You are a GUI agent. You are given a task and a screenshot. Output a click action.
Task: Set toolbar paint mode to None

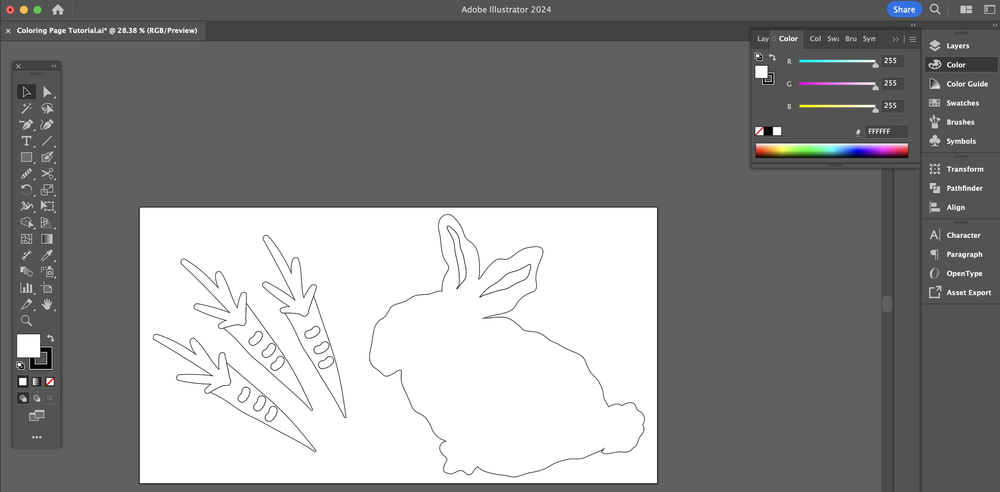tap(50, 382)
